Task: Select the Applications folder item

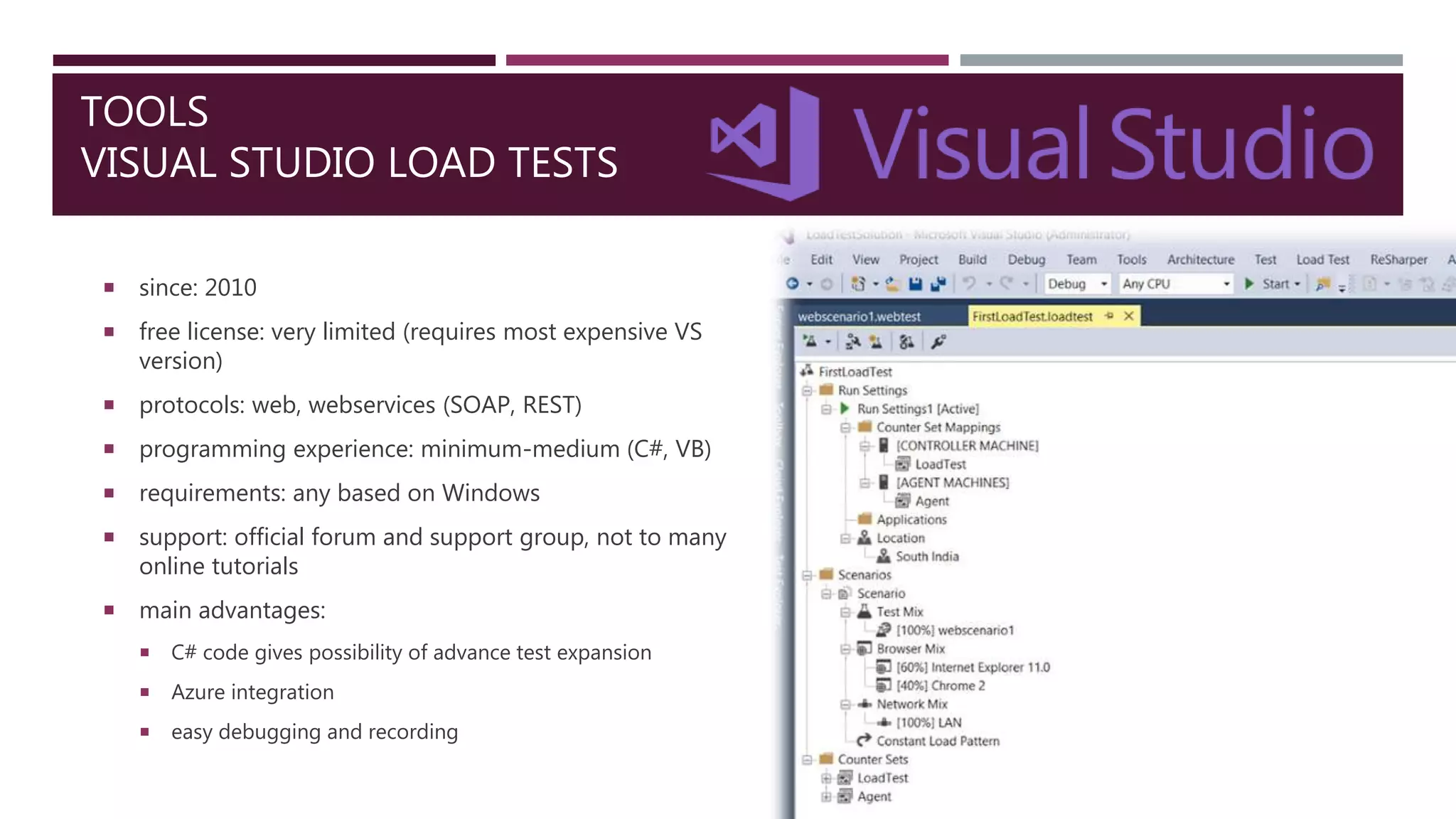Action: [x=911, y=520]
